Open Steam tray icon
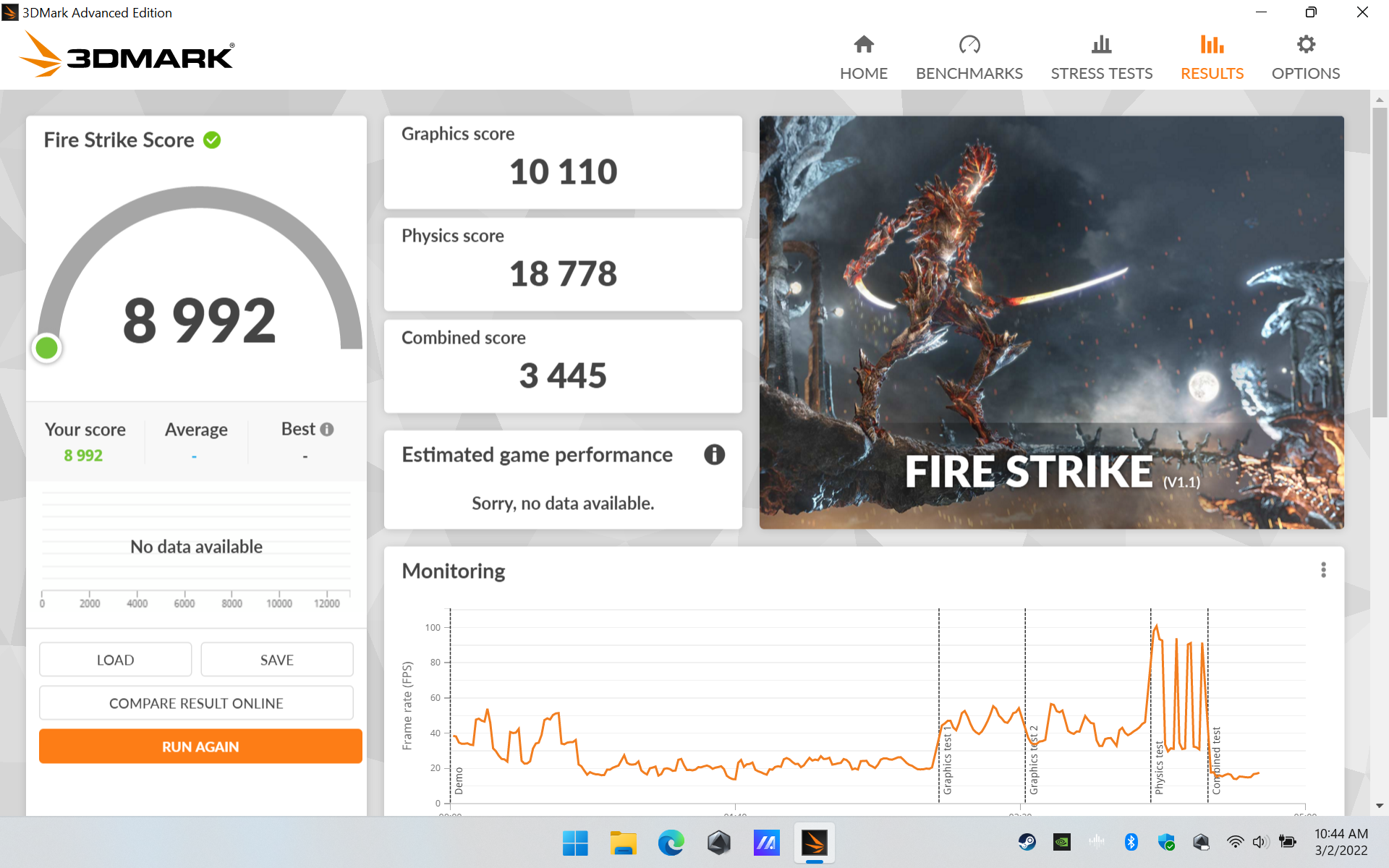 pyautogui.click(x=1027, y=842)
